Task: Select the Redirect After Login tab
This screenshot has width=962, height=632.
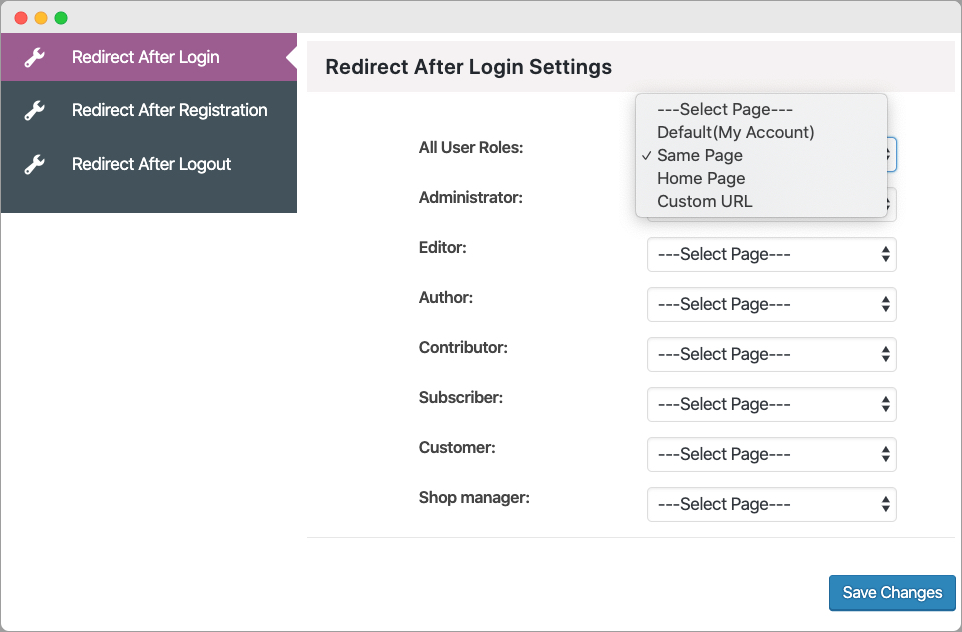Action: (x=146, y=57)
